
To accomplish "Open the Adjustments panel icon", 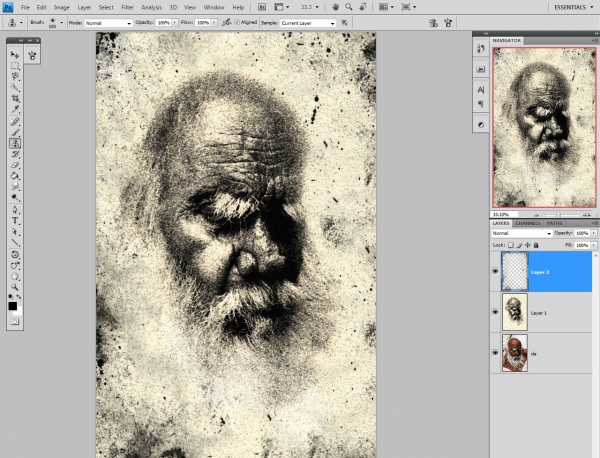I will pyautogui.click(x=481, y=125).
